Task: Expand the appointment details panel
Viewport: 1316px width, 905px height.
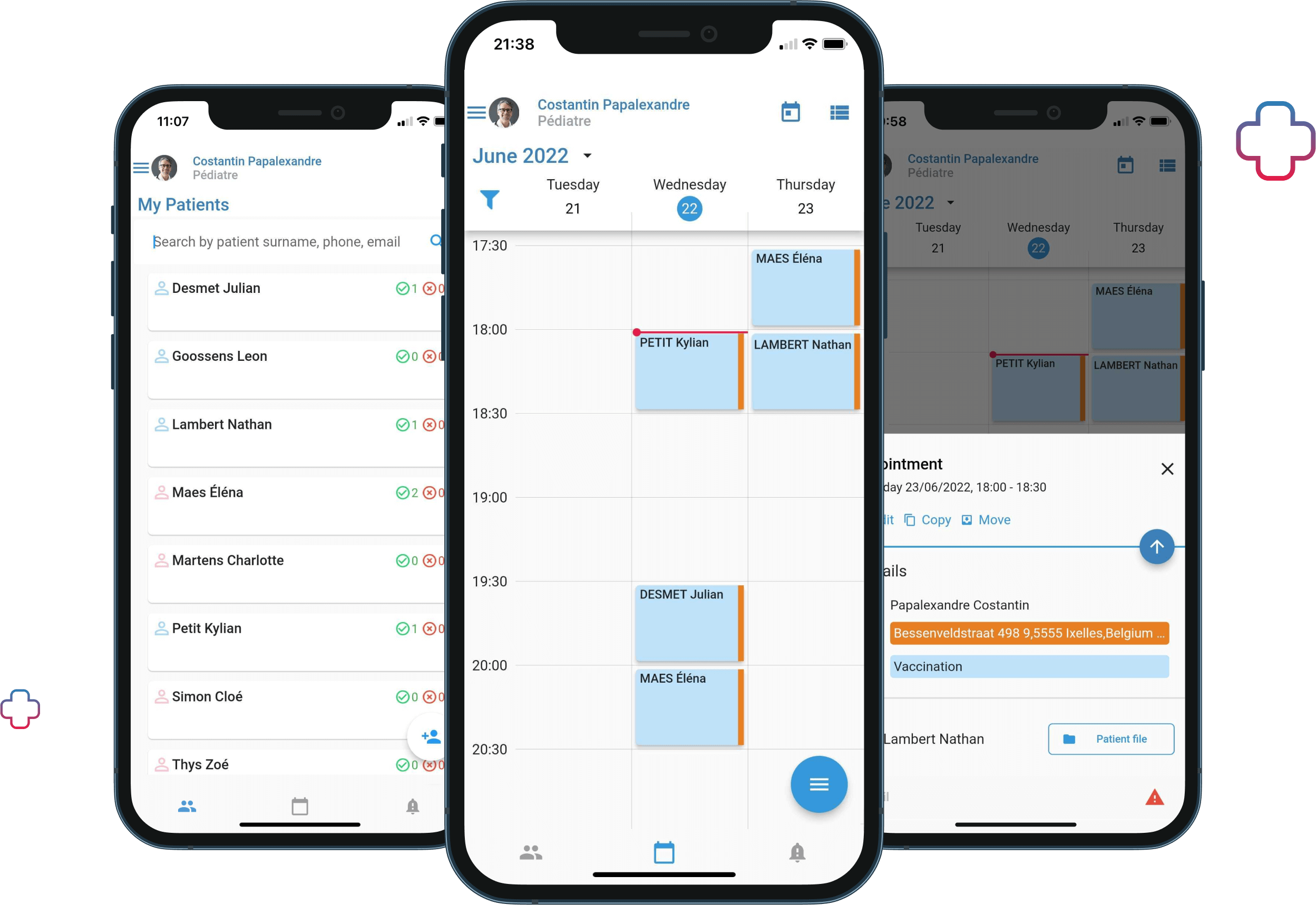Action: coord(1160,548)
